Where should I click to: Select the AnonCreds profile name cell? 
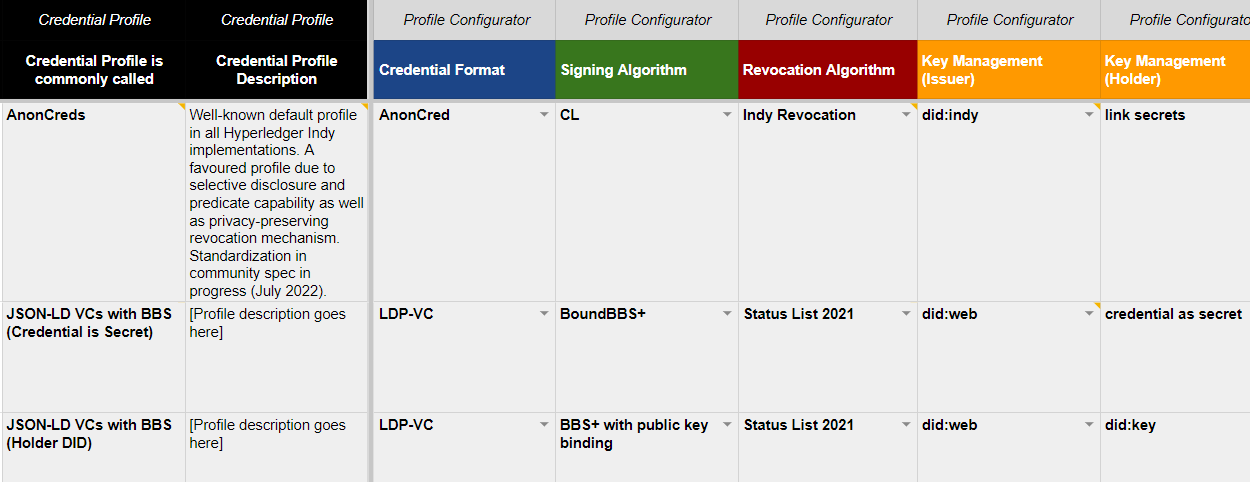93,200
